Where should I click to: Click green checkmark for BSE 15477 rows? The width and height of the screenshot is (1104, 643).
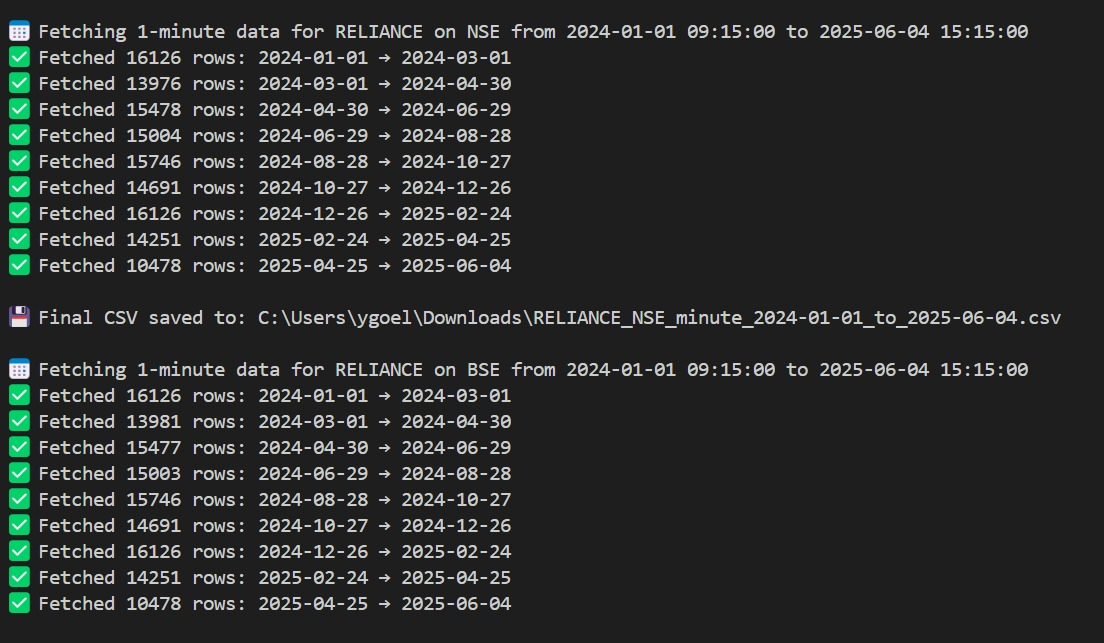[x=19, y=447]
